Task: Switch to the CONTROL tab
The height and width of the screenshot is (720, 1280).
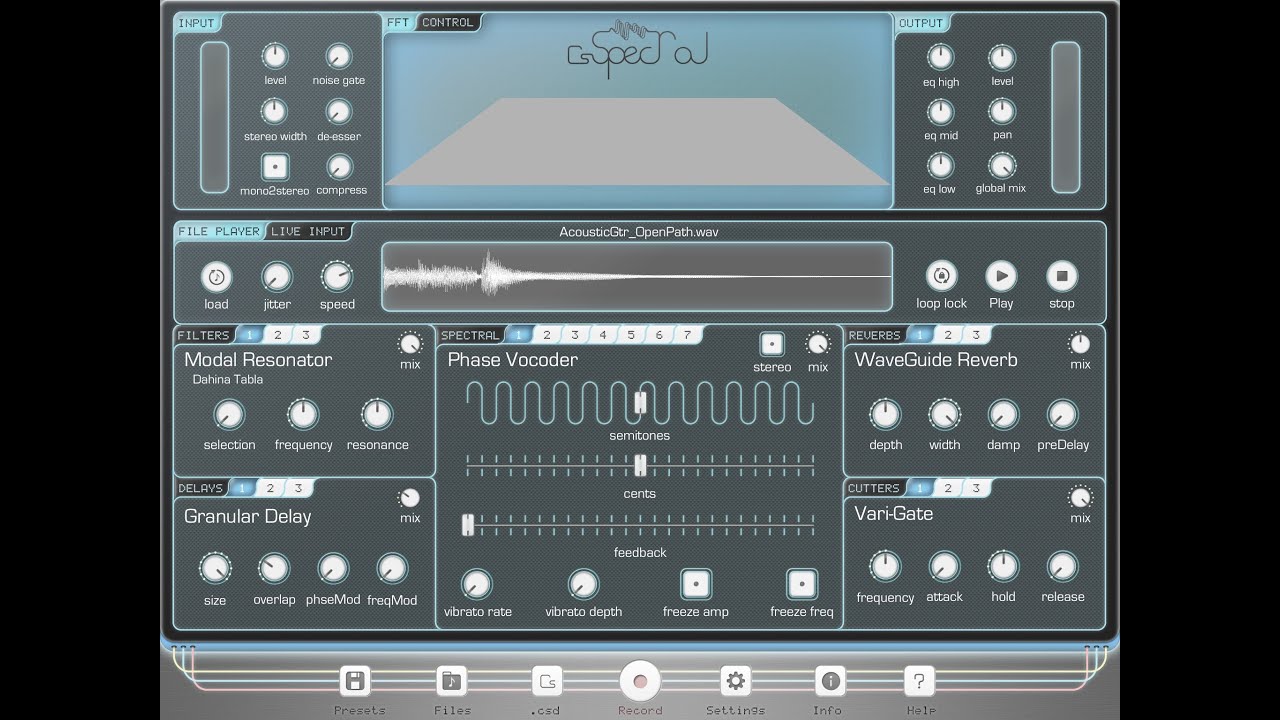Action: coord(448,22)
